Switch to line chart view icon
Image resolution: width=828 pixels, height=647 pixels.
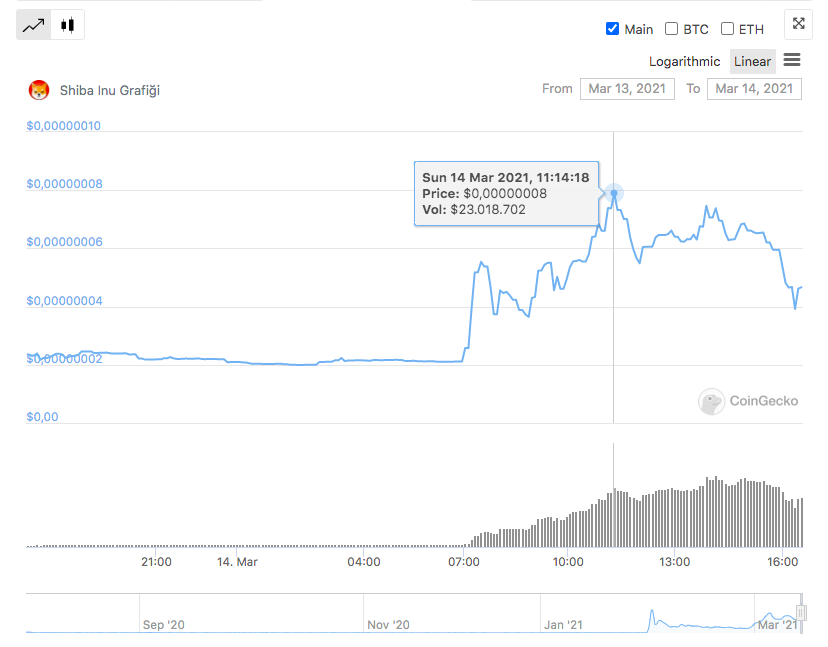[33, 25]
